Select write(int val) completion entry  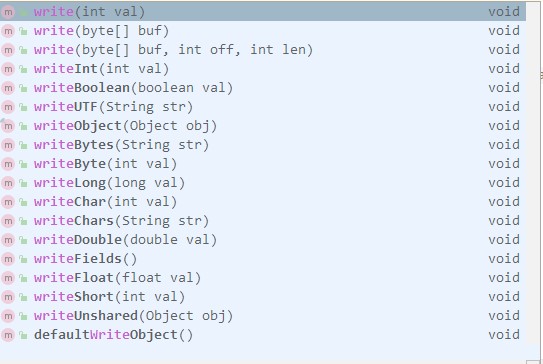(x=263, y=12)
